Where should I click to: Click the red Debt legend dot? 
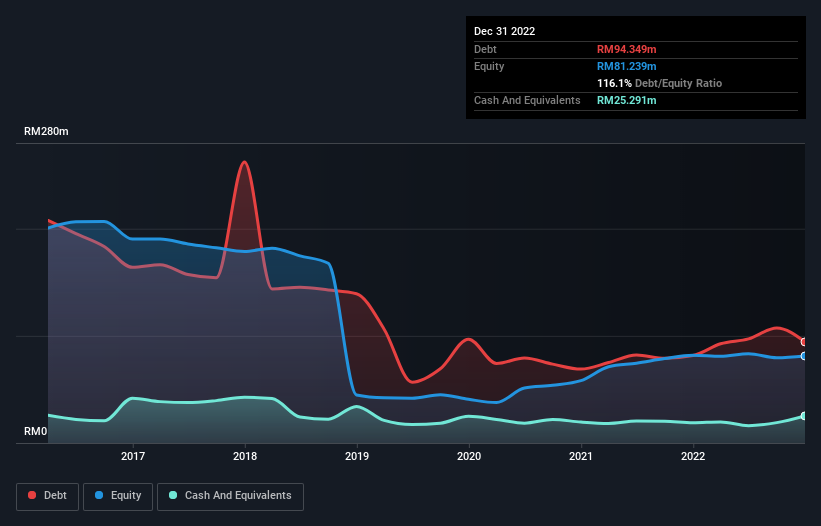pyautogui.click(x=32, y=495)
